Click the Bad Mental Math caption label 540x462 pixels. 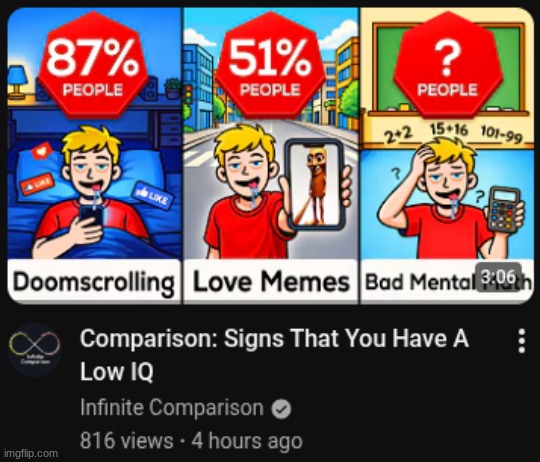click(x=447, y=282)
